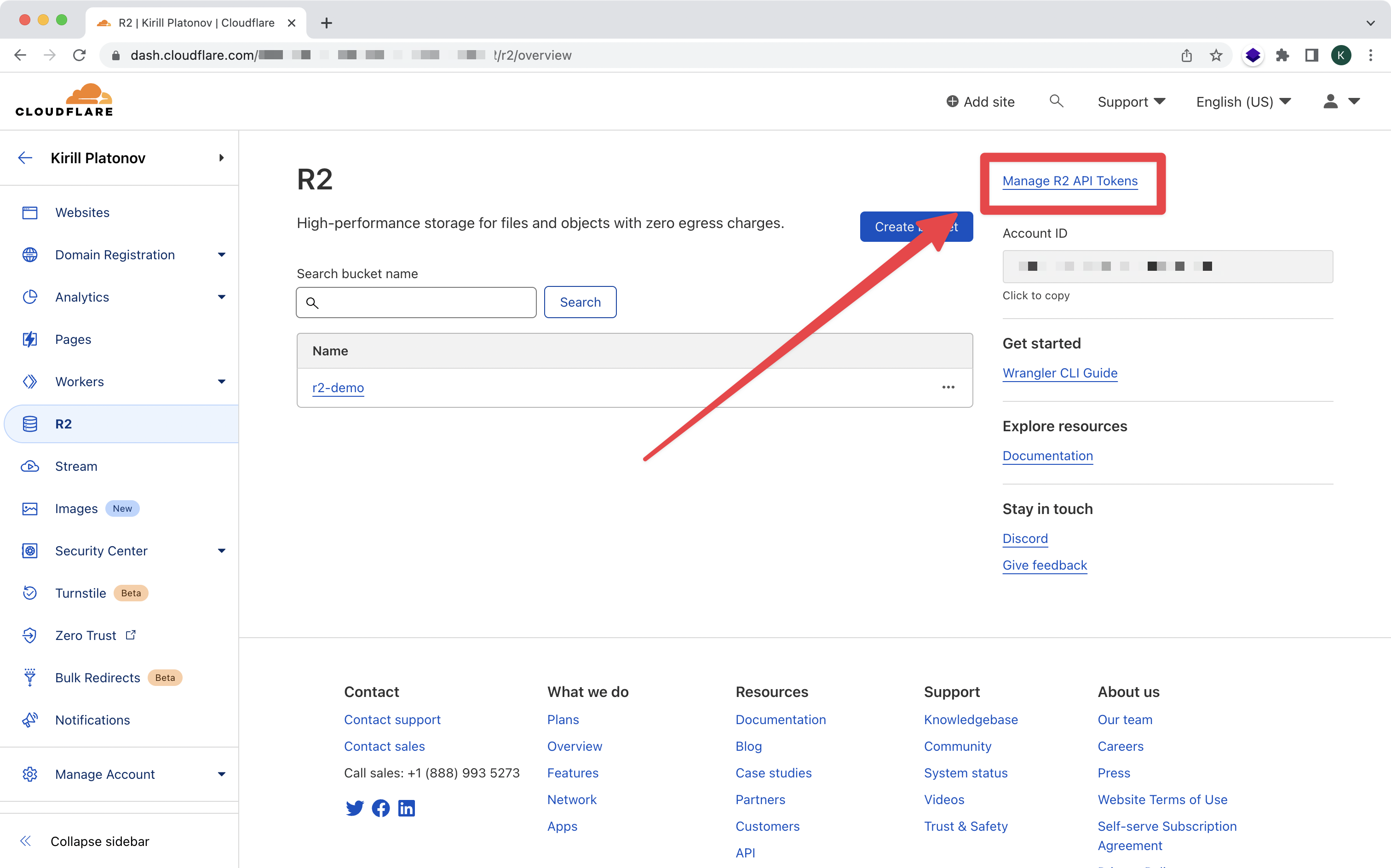
Task: Open System status footer link
Action: 966,773
